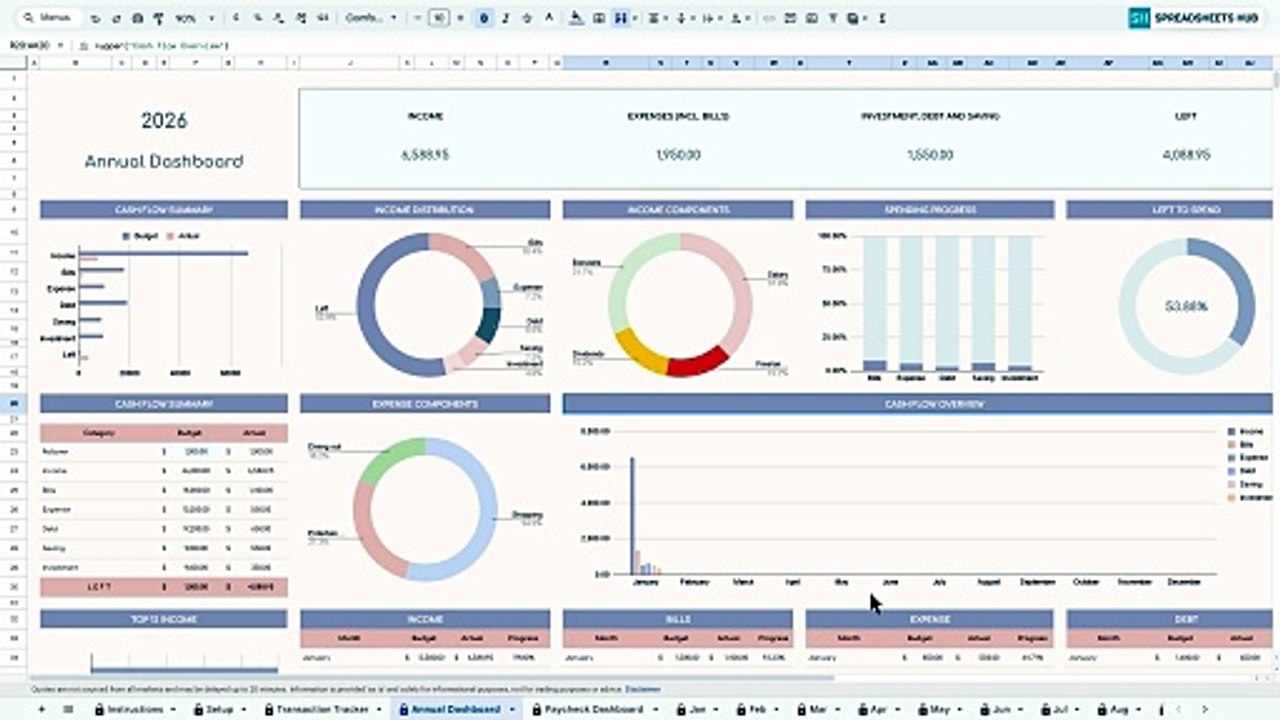Switch to the Jun sheet tab
Viewport: 1280px width, 720px height.
(x=1000, y=709)
